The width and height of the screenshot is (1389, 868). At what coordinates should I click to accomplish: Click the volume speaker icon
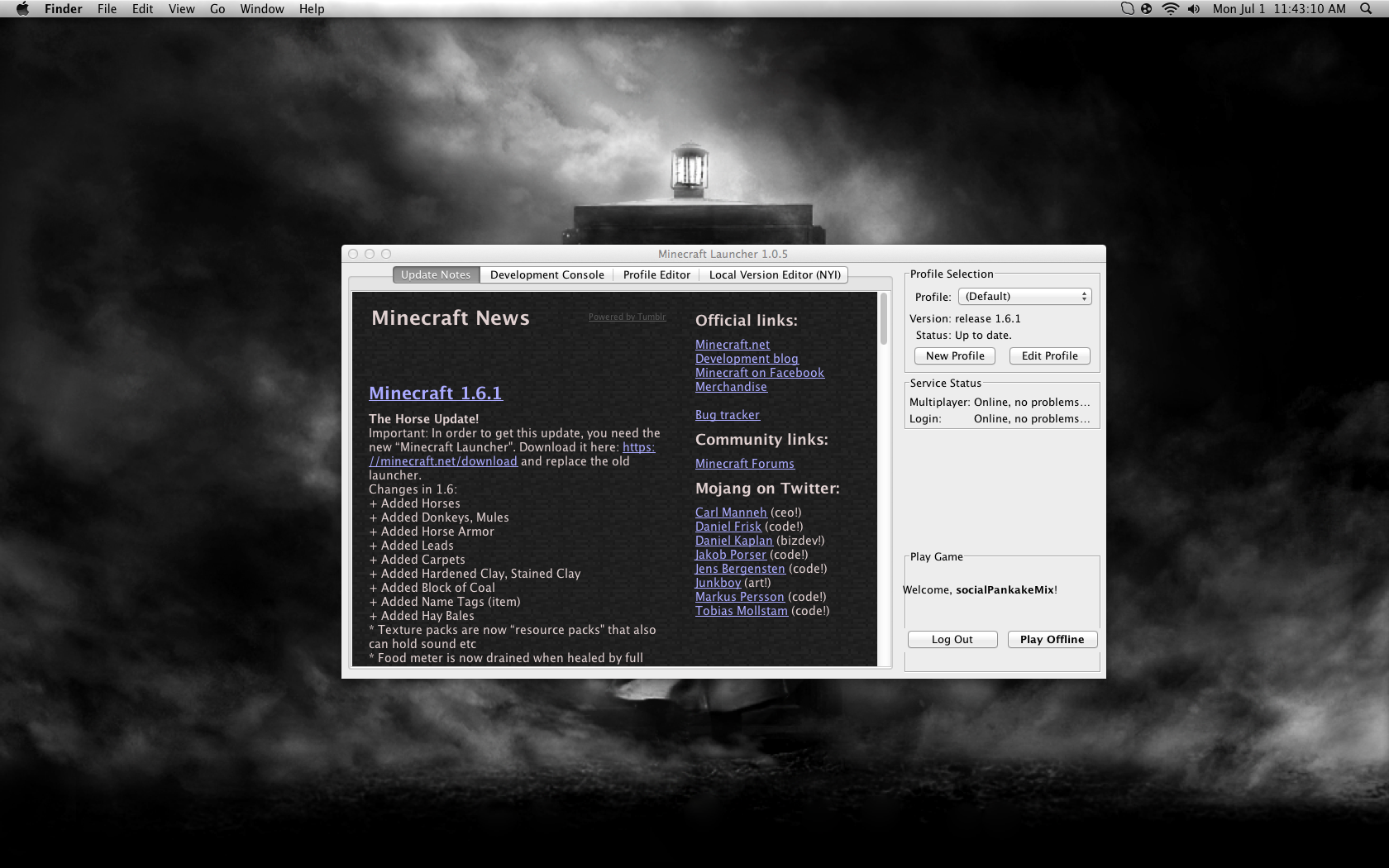(x=1193, y=9)
